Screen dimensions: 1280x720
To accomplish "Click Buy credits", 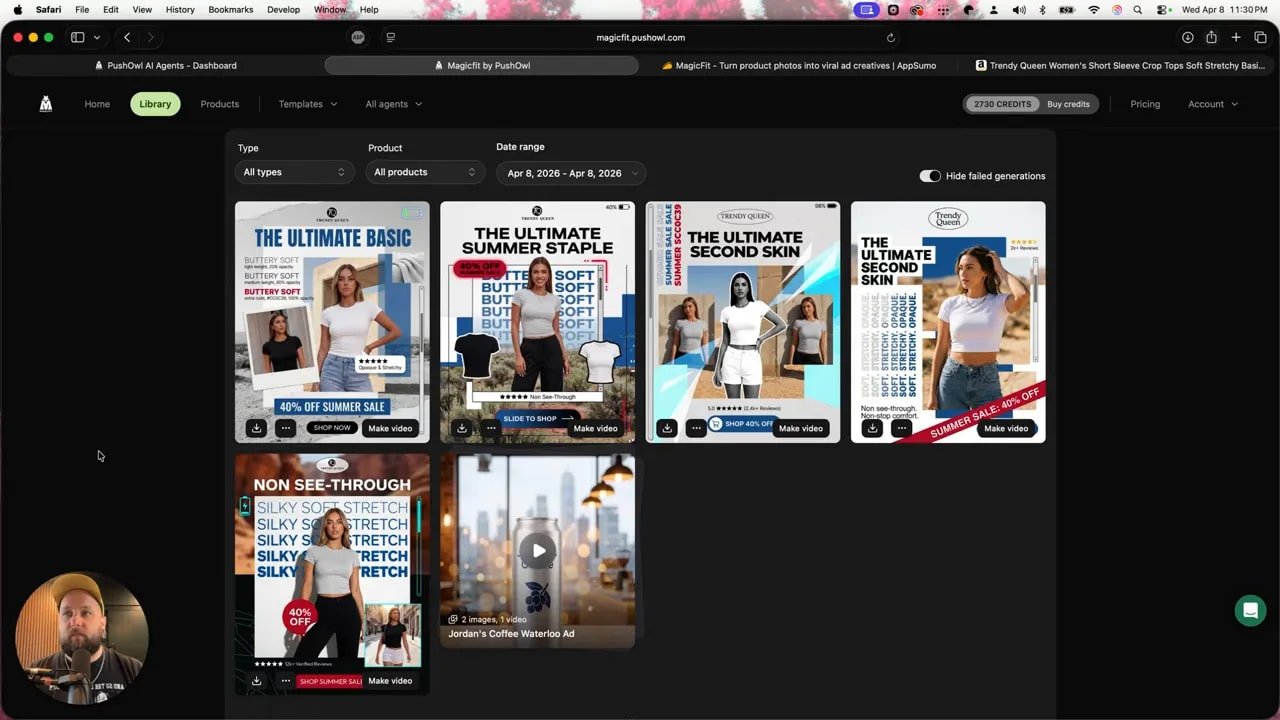I will tap(1069, 103).
